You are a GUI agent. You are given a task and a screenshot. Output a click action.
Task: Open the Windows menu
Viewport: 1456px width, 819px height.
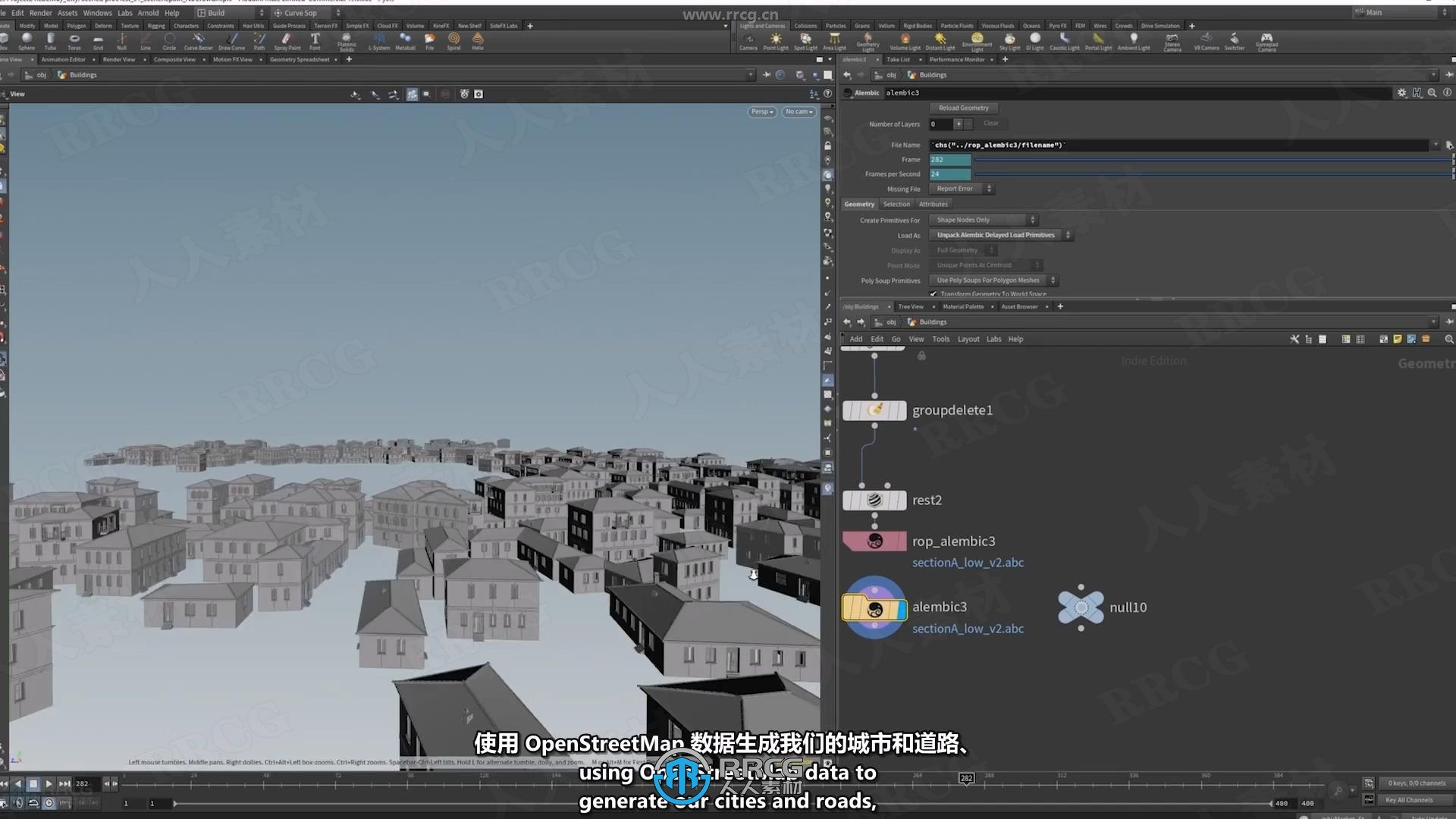pos(97,13)
